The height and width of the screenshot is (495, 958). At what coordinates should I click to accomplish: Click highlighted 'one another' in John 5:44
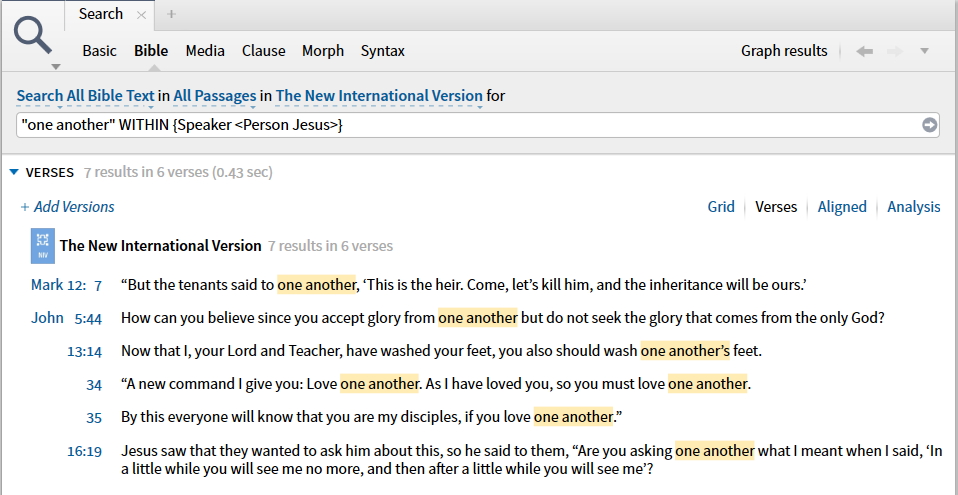pyautogui.click(x=478, y=318)
